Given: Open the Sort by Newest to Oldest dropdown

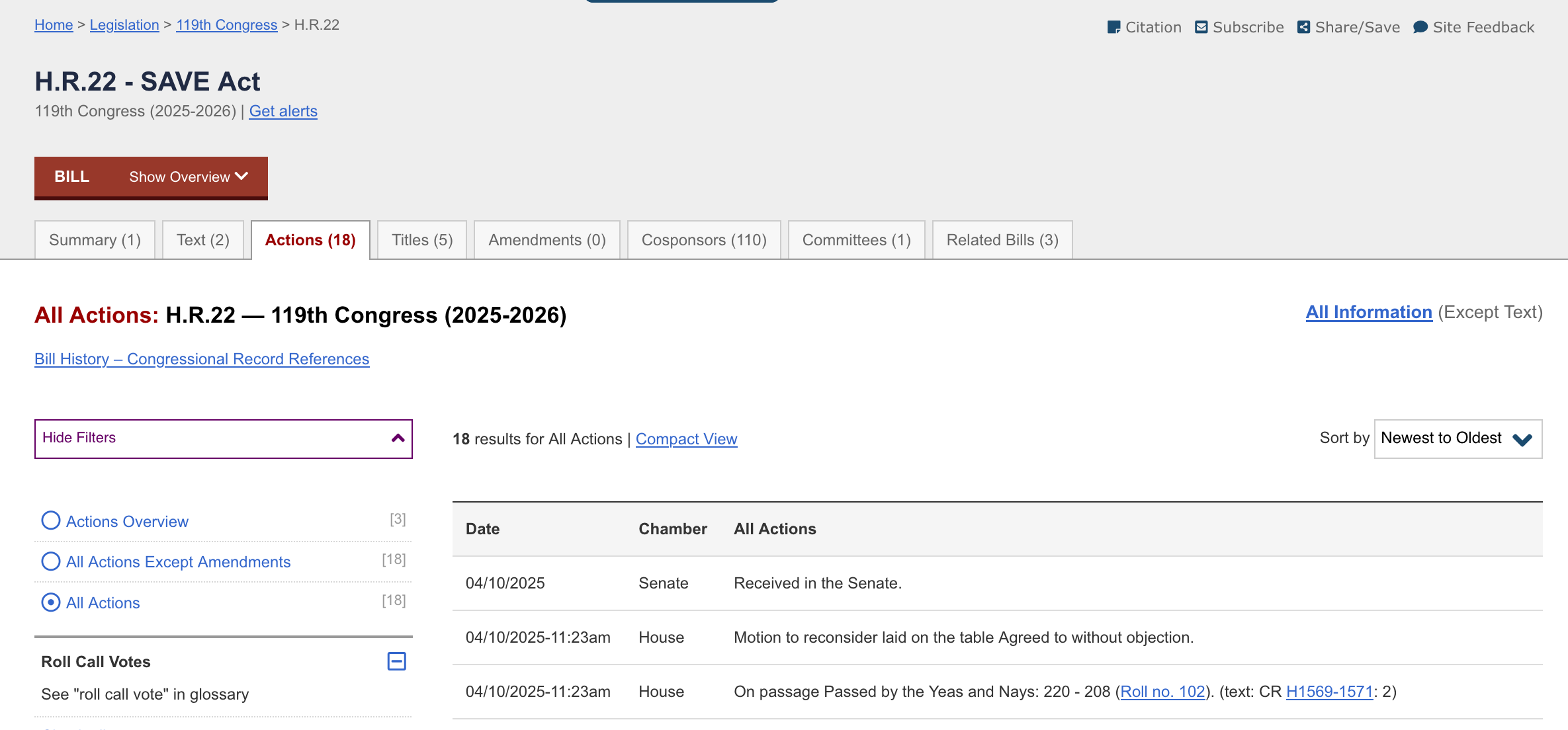Looking at the screenshot, I should [x=1458, y=438].
